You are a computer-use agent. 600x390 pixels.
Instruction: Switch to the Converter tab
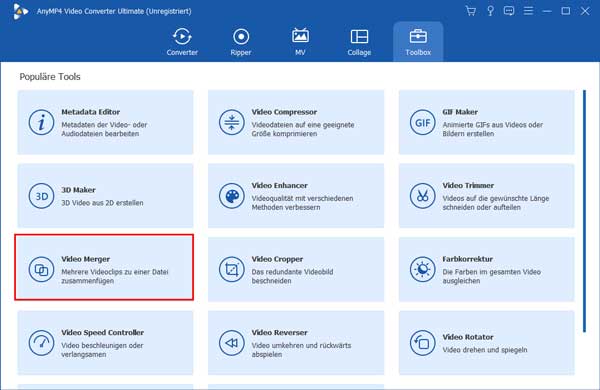coord(182,42)
